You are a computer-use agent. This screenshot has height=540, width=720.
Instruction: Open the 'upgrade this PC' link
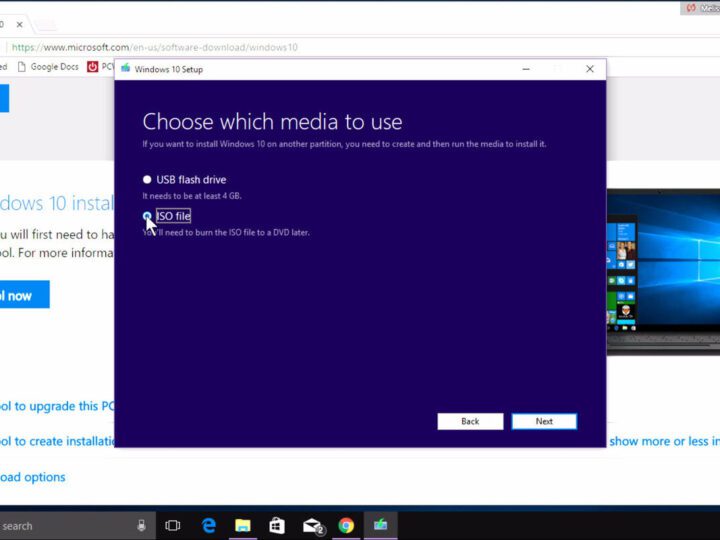click(57, 406)
